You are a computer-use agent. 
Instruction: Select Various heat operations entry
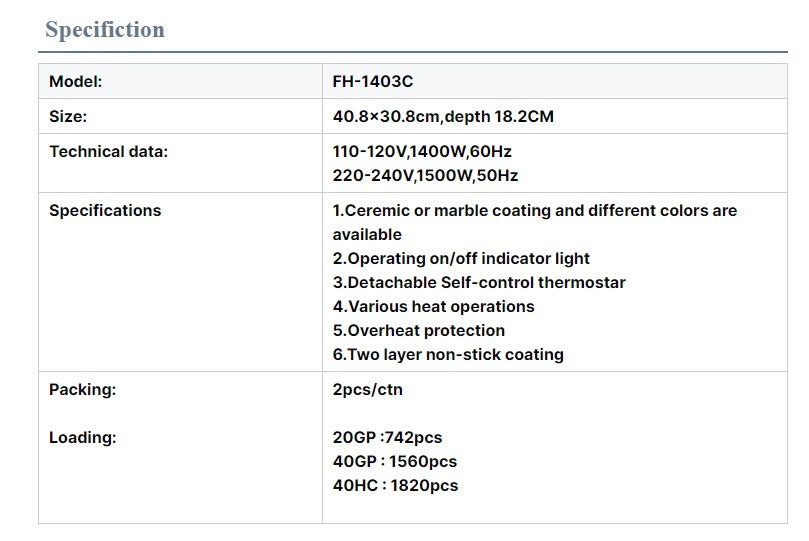(x=433, y=306)
